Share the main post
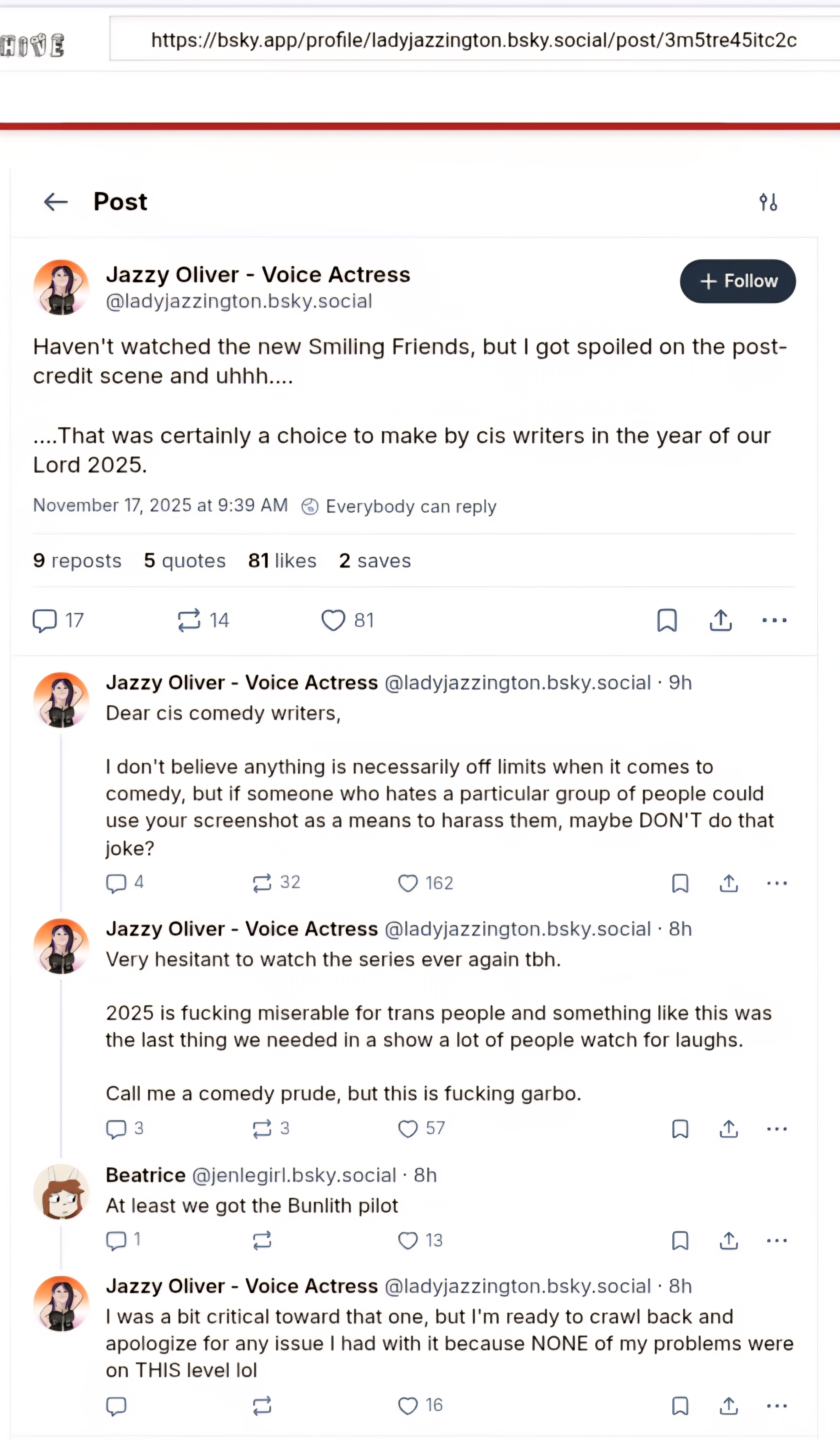Screen dimensions: 840x1440 tap(721, 621)
